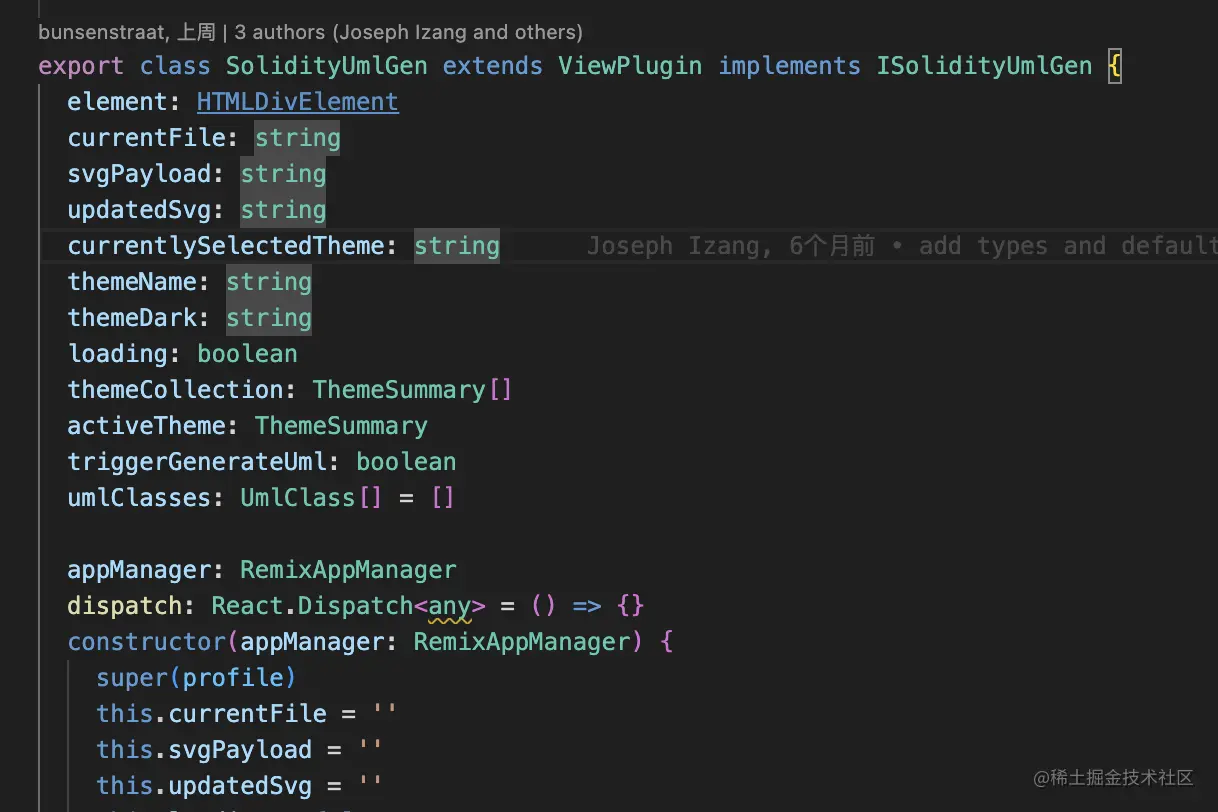Screen dimensions: 1218x812
Task: Click the dispatch property
Action: point(125,606)
